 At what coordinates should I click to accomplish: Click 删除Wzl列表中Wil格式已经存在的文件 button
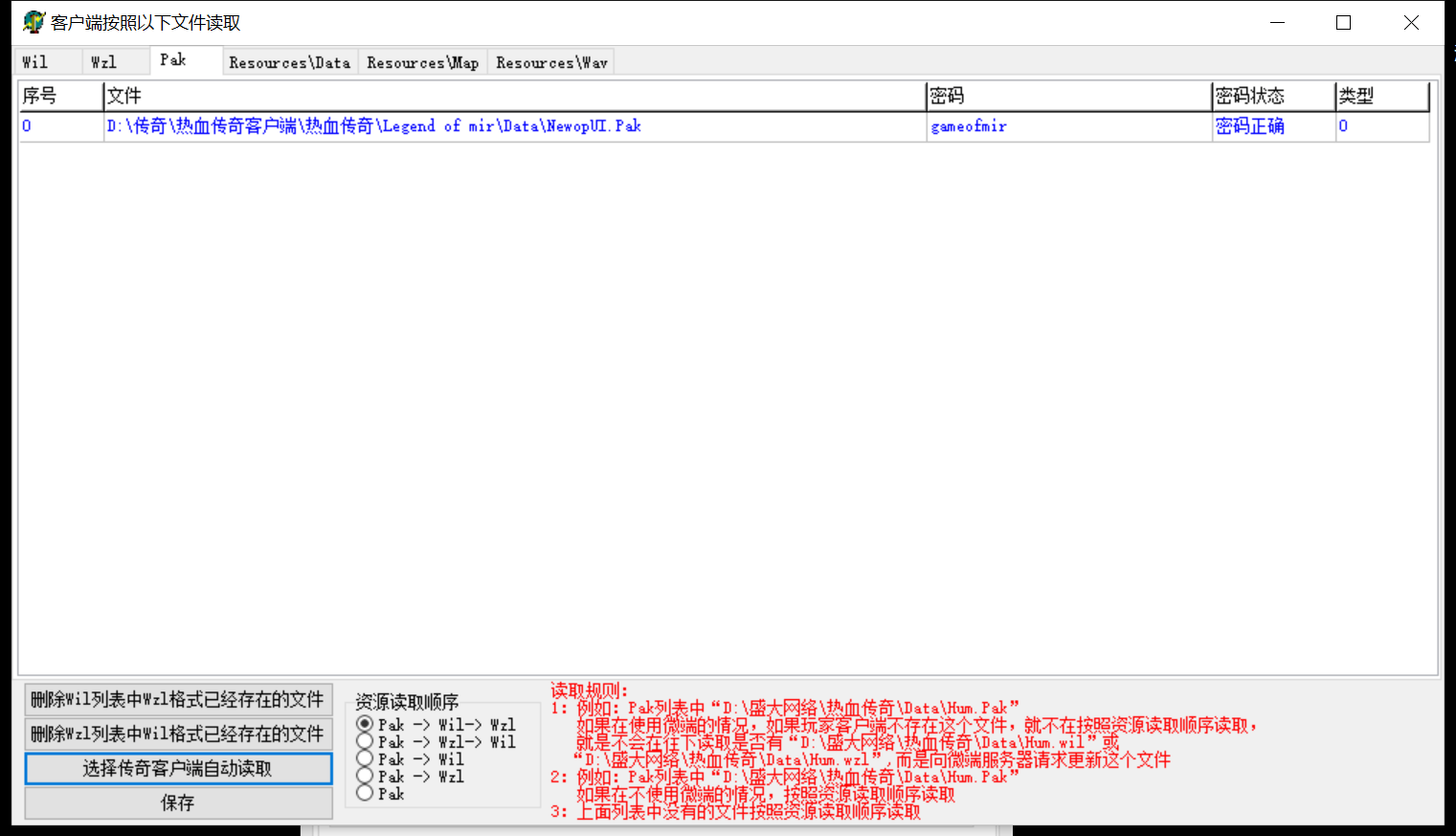pos(178,734)
